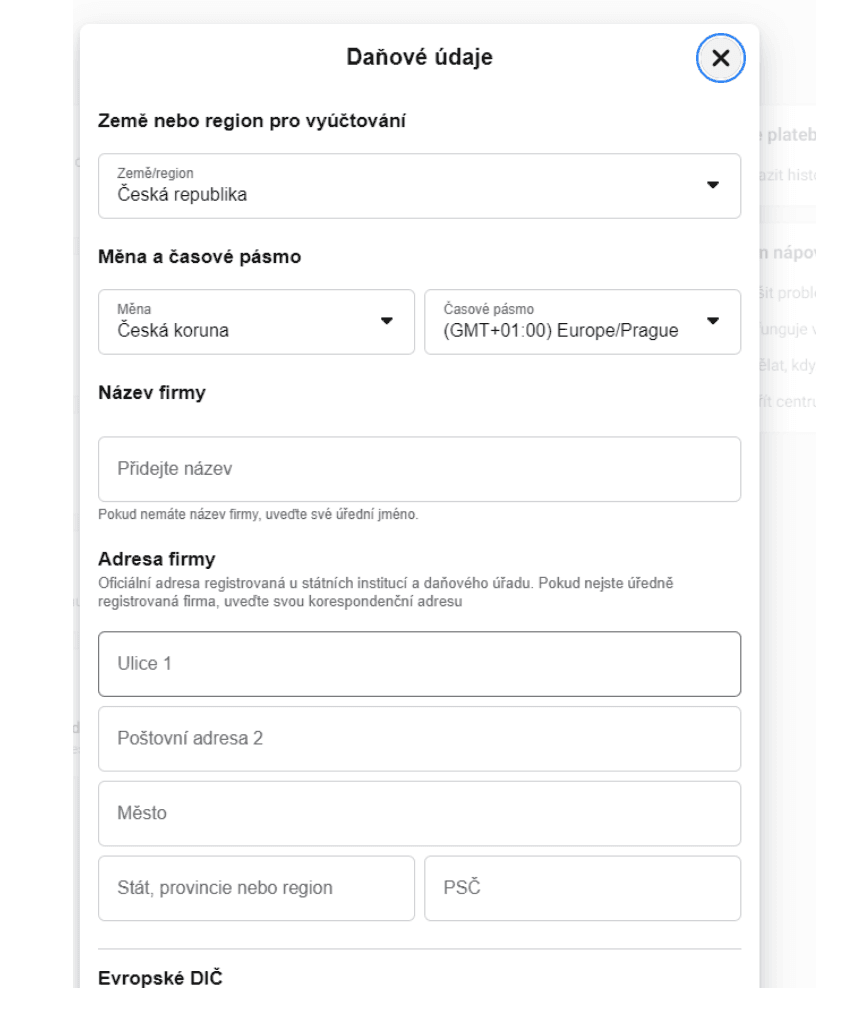Focus the Stát, provincie nebo region field
Screen dimensions: 864x1019
pos(256,888)
